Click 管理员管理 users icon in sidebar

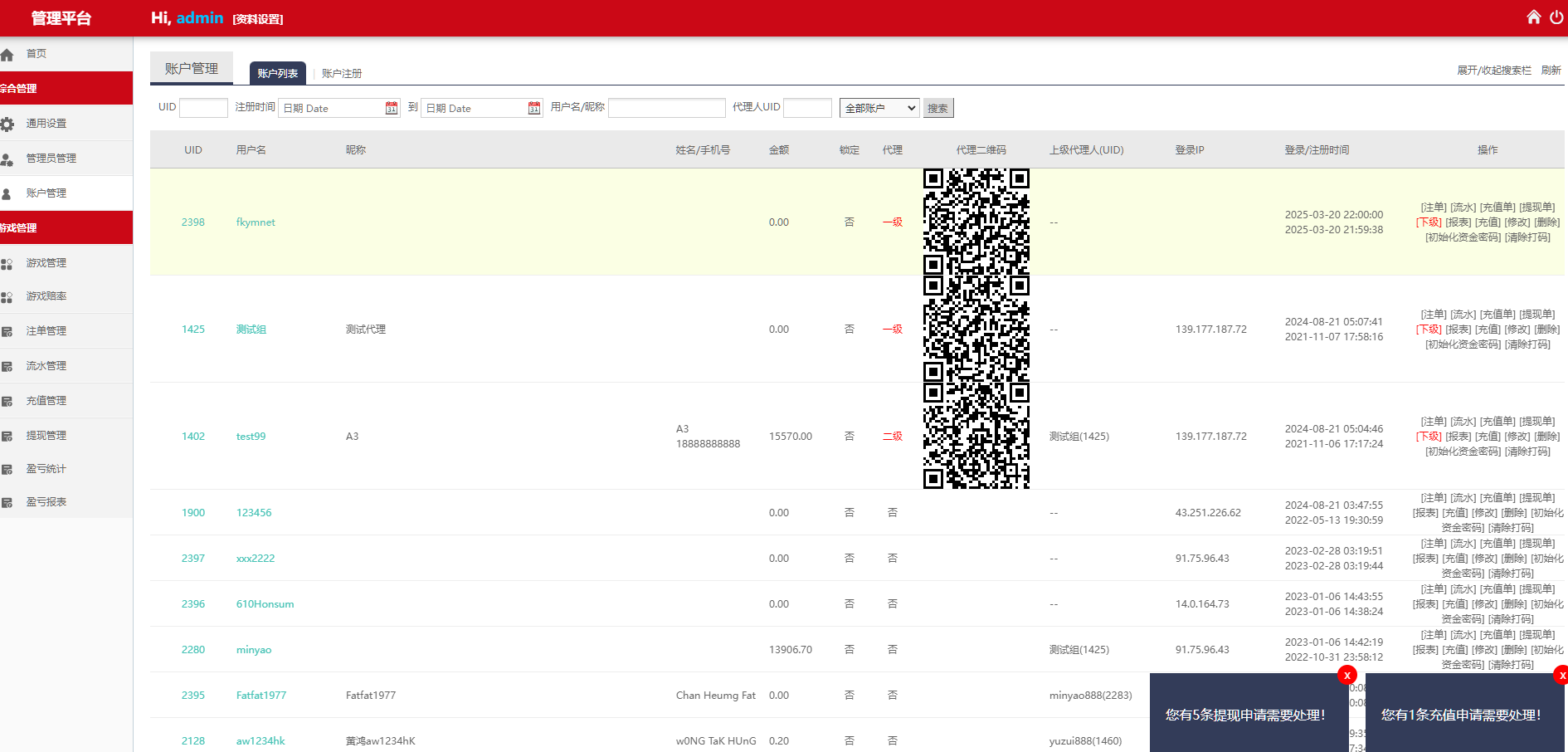[7, 159]
